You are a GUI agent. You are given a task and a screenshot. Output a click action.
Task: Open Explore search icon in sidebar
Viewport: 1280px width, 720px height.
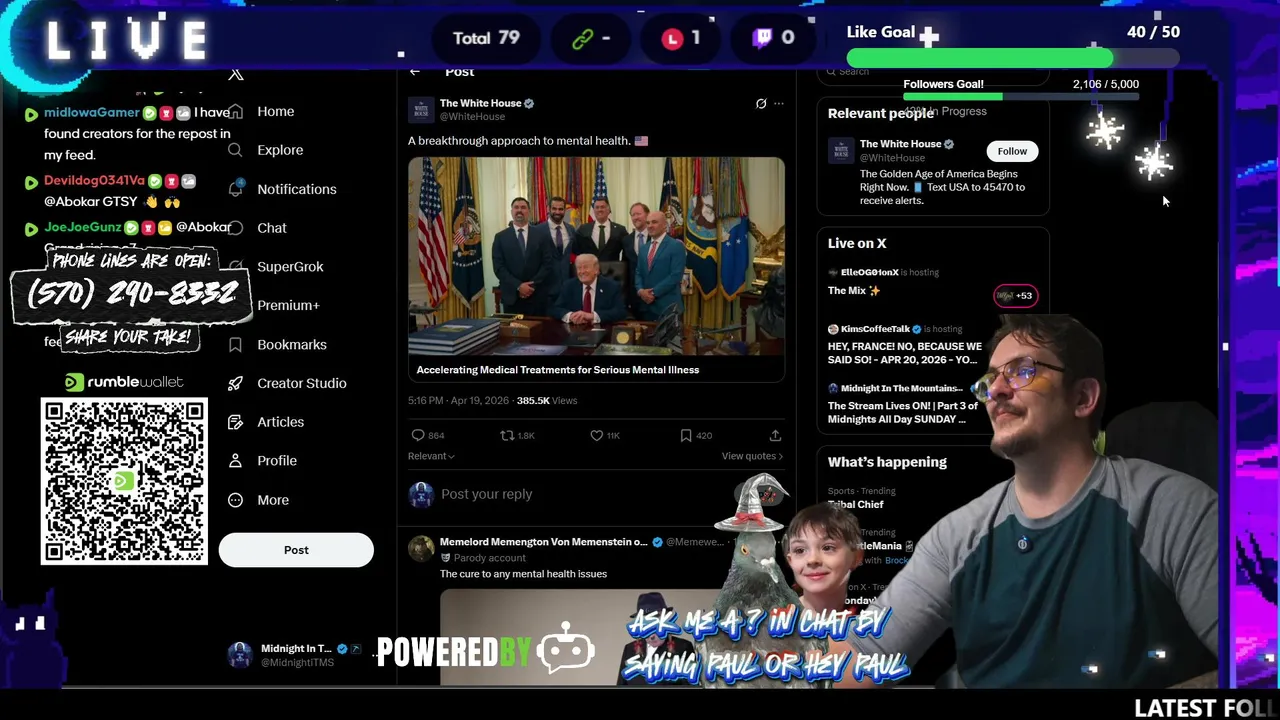235,150
